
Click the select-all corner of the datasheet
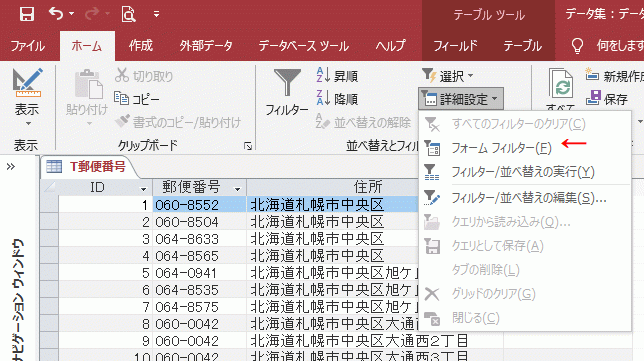pyautogui.click(x=50, y=188)
